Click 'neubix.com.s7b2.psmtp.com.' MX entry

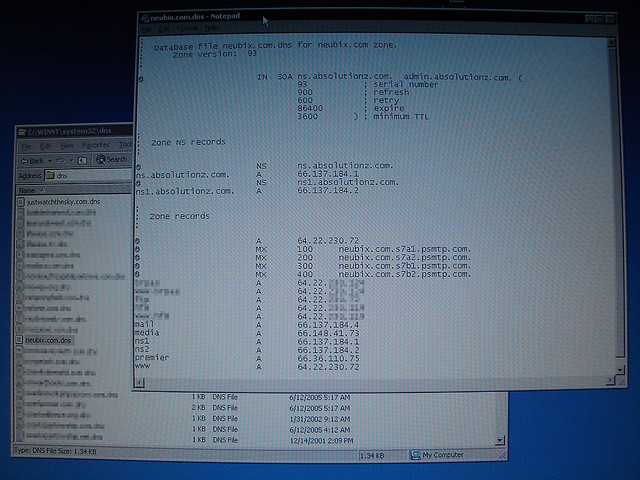404,274
